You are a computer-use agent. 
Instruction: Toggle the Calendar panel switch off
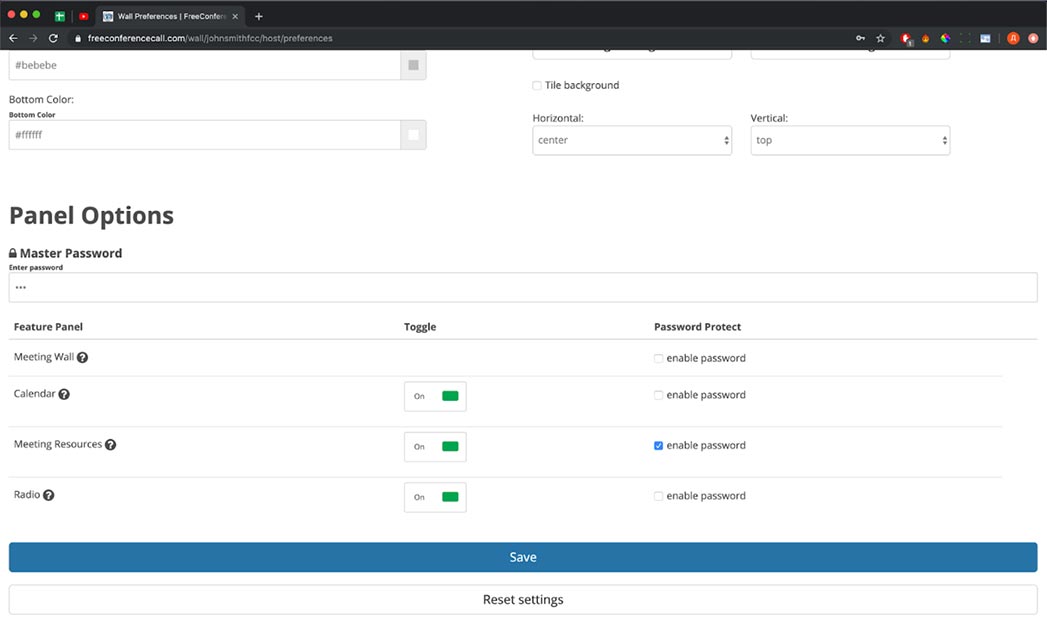(x=435, y=396)
